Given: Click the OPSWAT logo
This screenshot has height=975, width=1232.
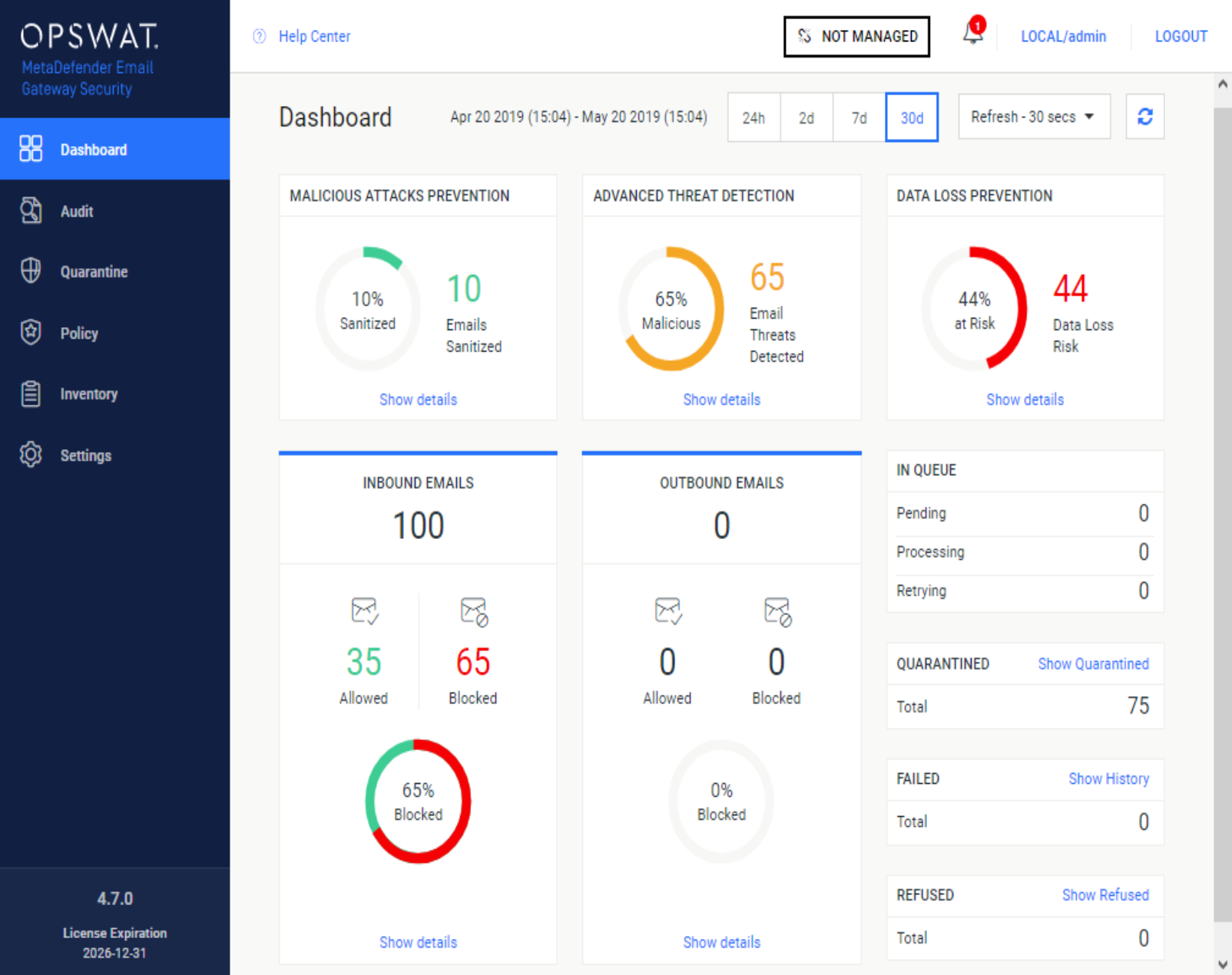Looking at the screenshot, I should coord(89,36).
